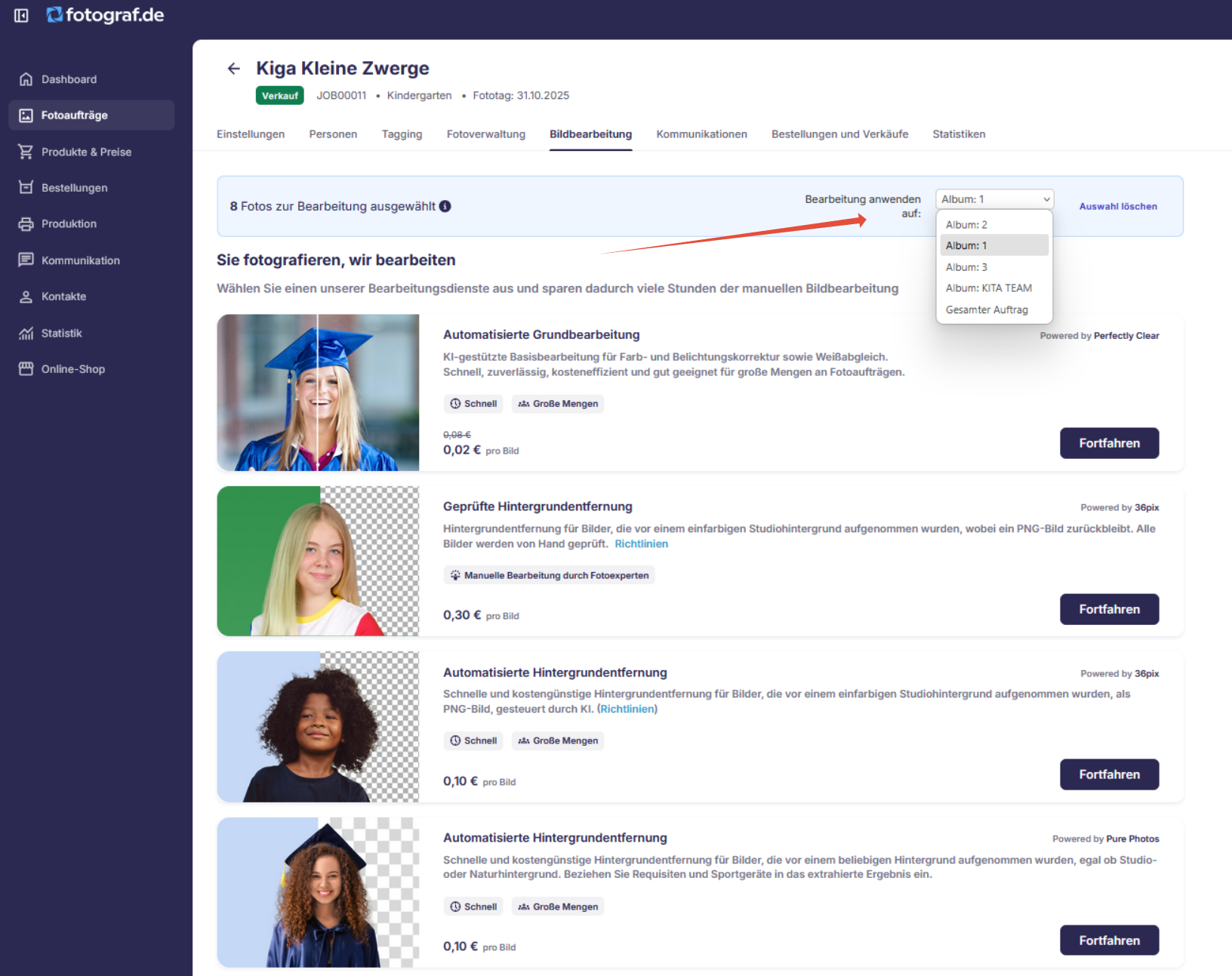Click the Auswahl löschen link
Screen dimensions: 1232x976
coord(1118,206)
